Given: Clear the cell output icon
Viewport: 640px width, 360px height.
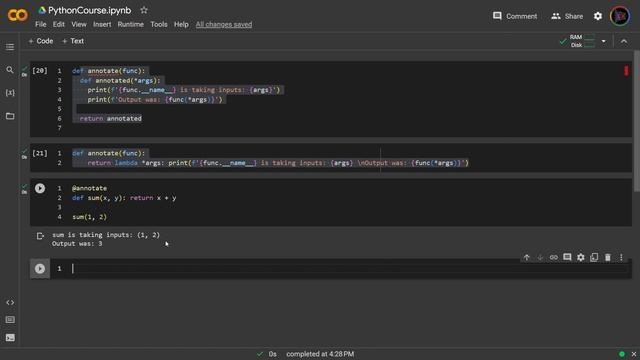Looking at the screenshot, I should click(x=40, y=236).
